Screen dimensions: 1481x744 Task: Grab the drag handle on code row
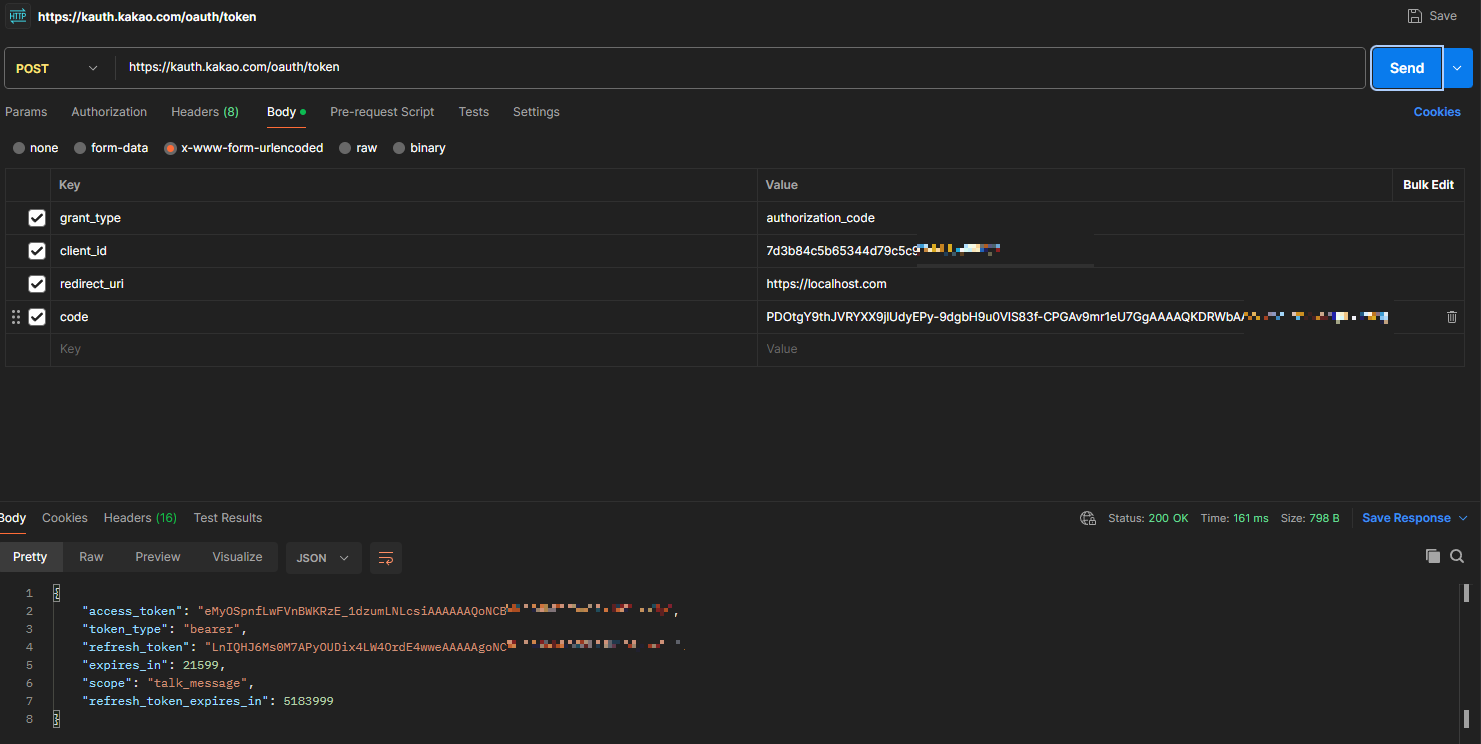(x=15, y=317)
